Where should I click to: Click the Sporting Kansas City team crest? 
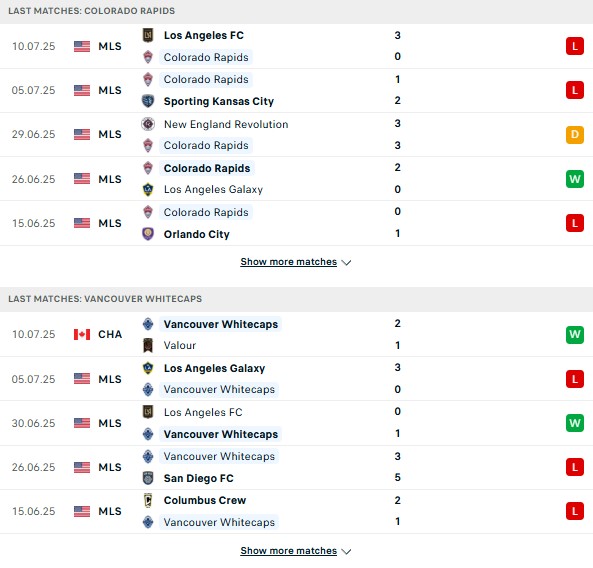click(148, 101)
